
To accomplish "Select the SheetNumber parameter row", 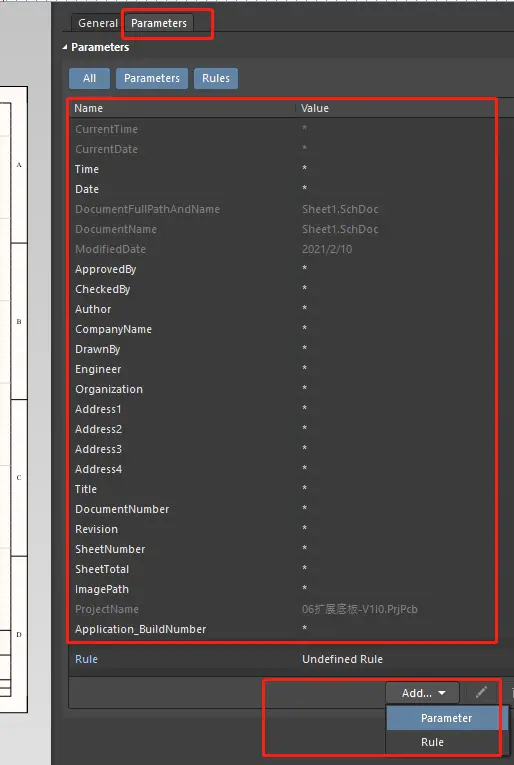I will pyautogui.click(x=282, y=549).
